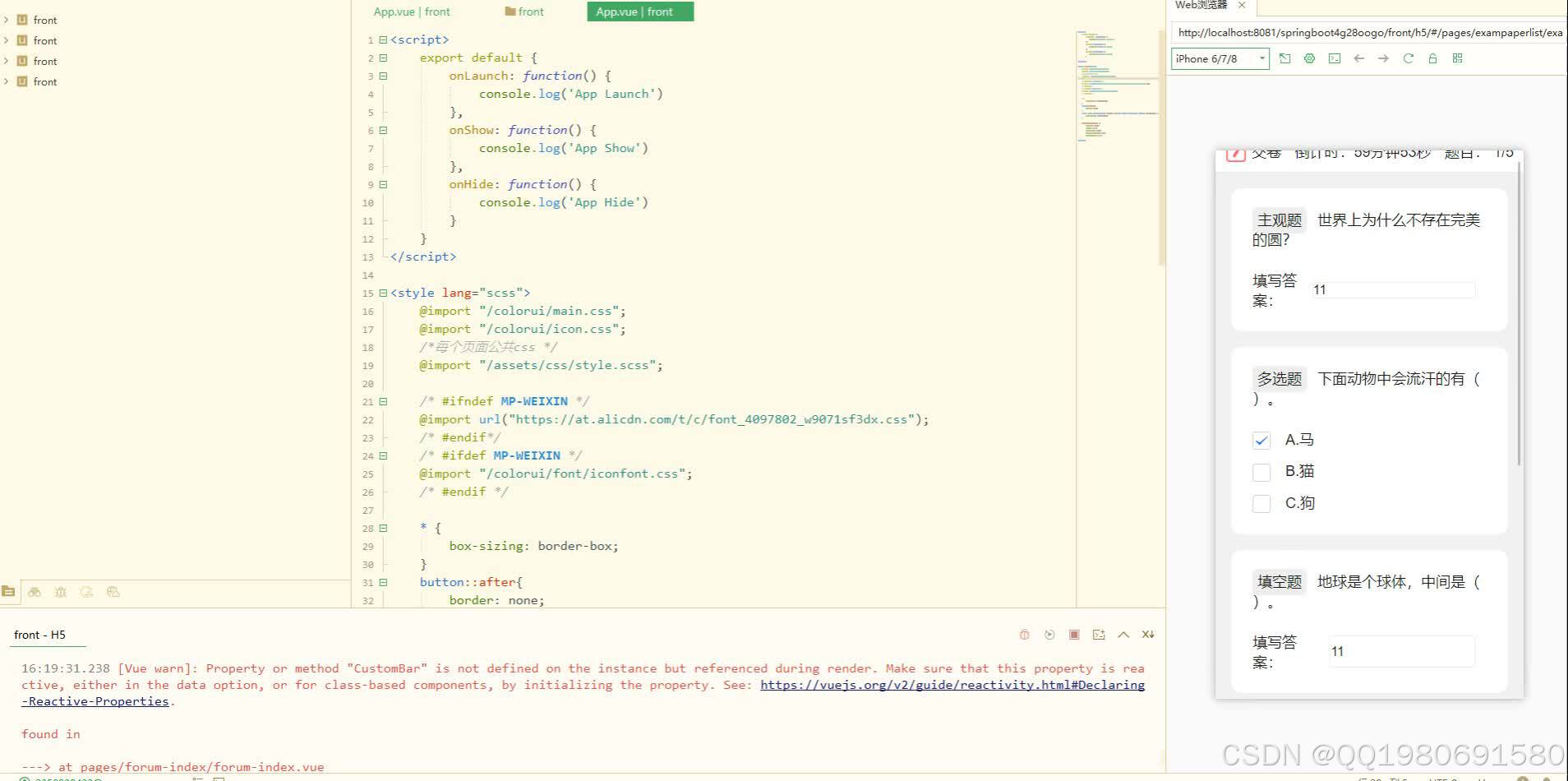Click the 主观题 question tag
Image resolution: width=1568 pixels, height=781 pixels.
1280,220
